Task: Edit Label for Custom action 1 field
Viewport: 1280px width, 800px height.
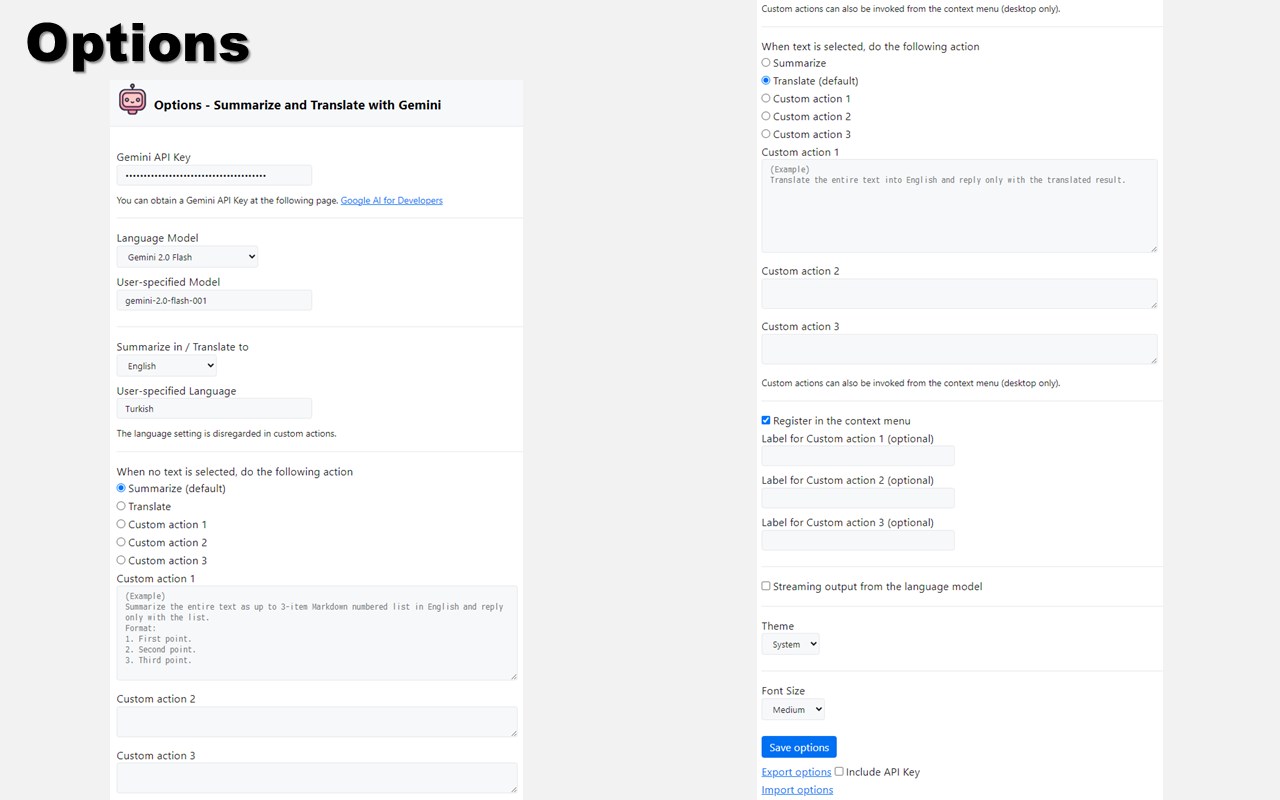Action: pos(858,456)
